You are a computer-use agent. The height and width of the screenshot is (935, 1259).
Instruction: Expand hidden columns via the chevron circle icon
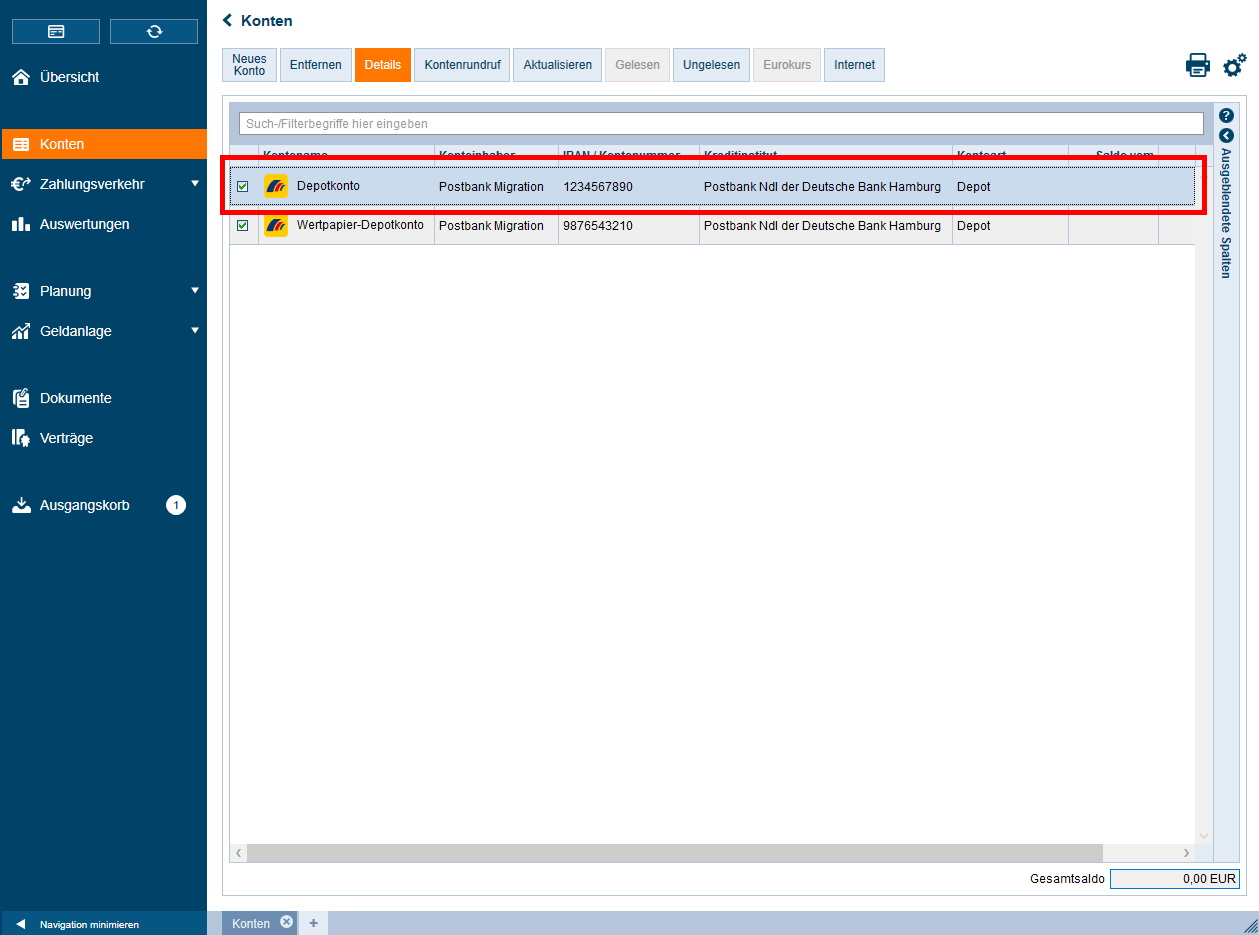[1227, 135]
